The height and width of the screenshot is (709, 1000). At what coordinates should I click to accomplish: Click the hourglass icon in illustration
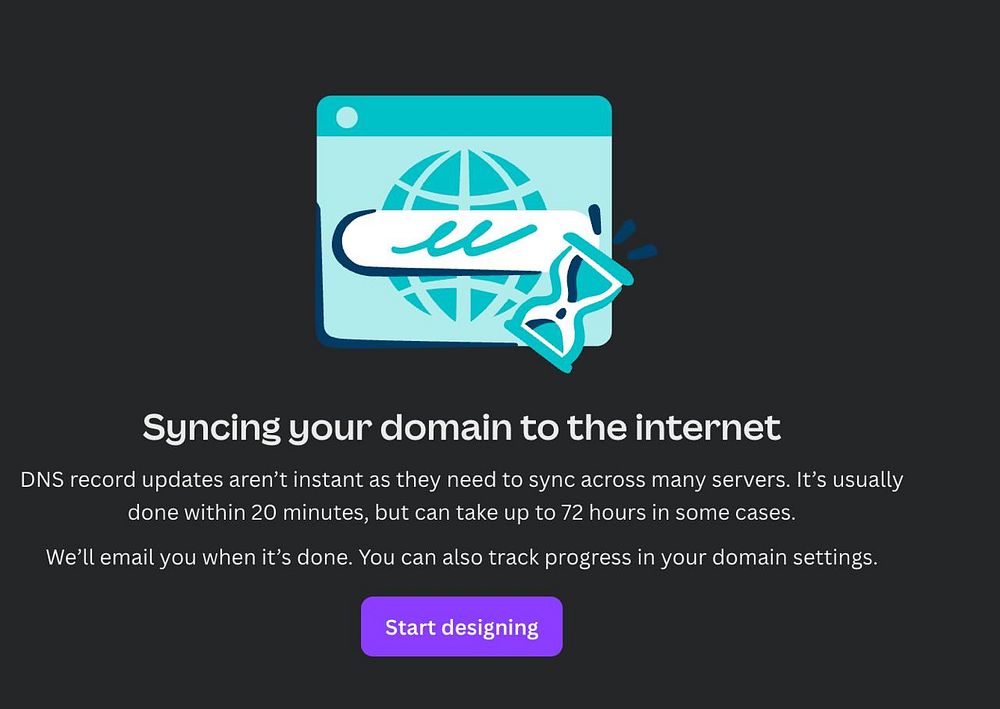point(570,303)
